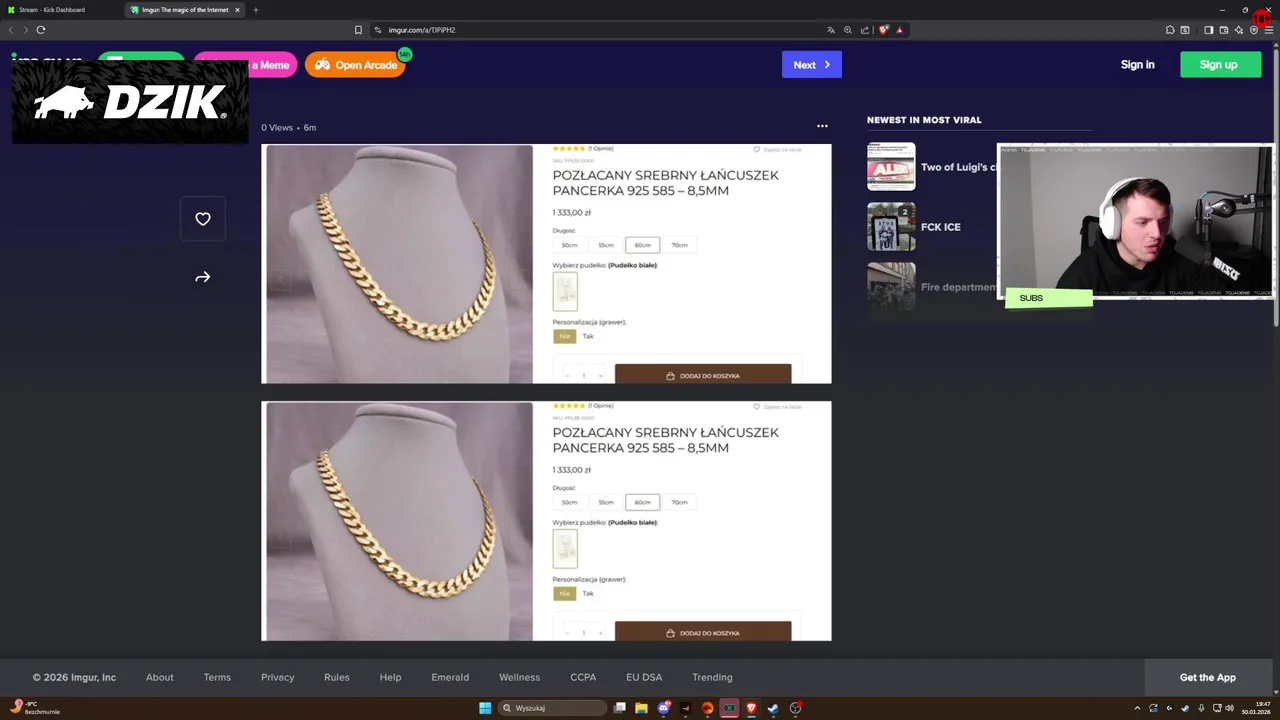The width and height of the screenshot is (1280, 720).
Task: Click the Trending footer link
Action: point(712,677)
